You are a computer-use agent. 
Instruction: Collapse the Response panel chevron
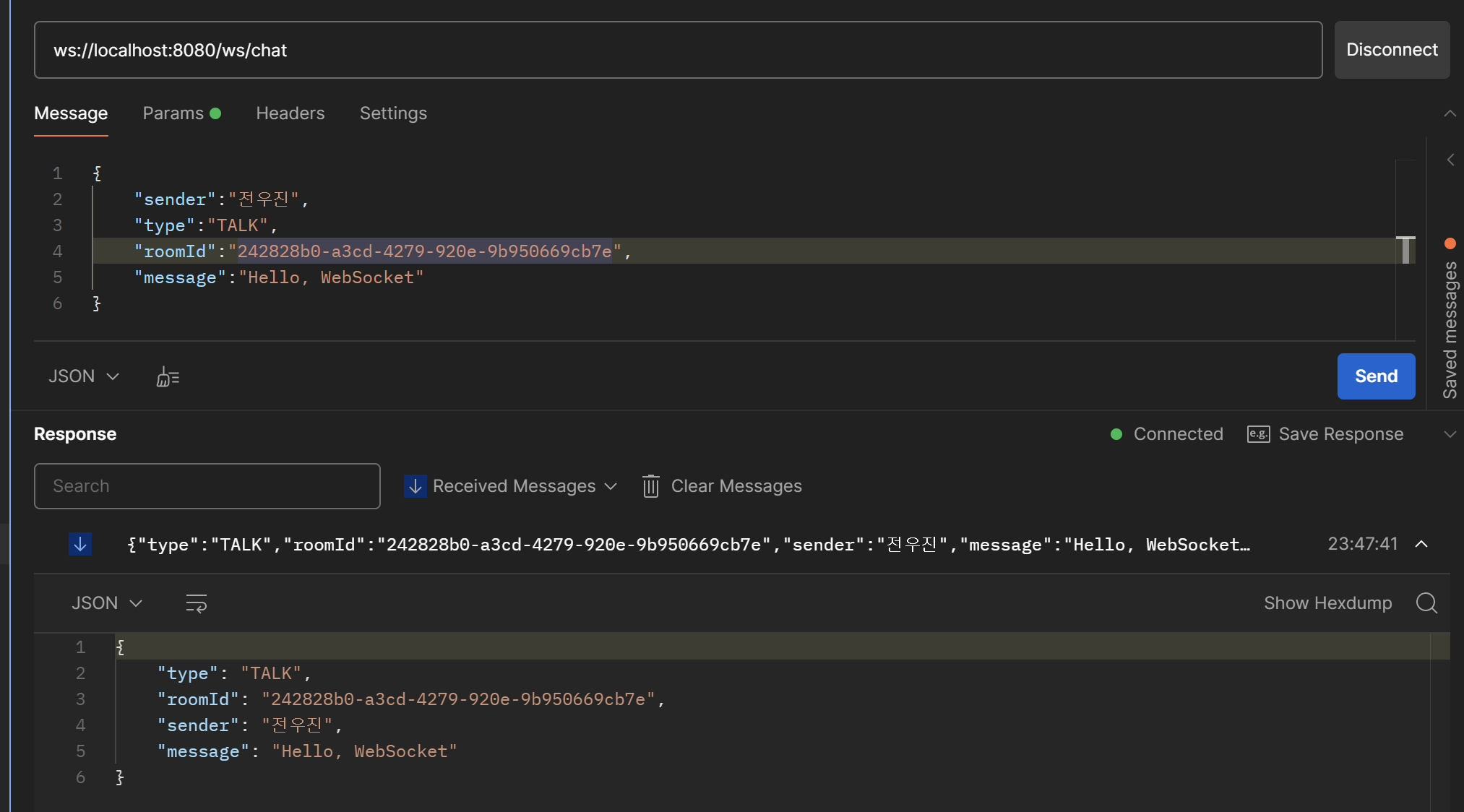(1450, 434)
